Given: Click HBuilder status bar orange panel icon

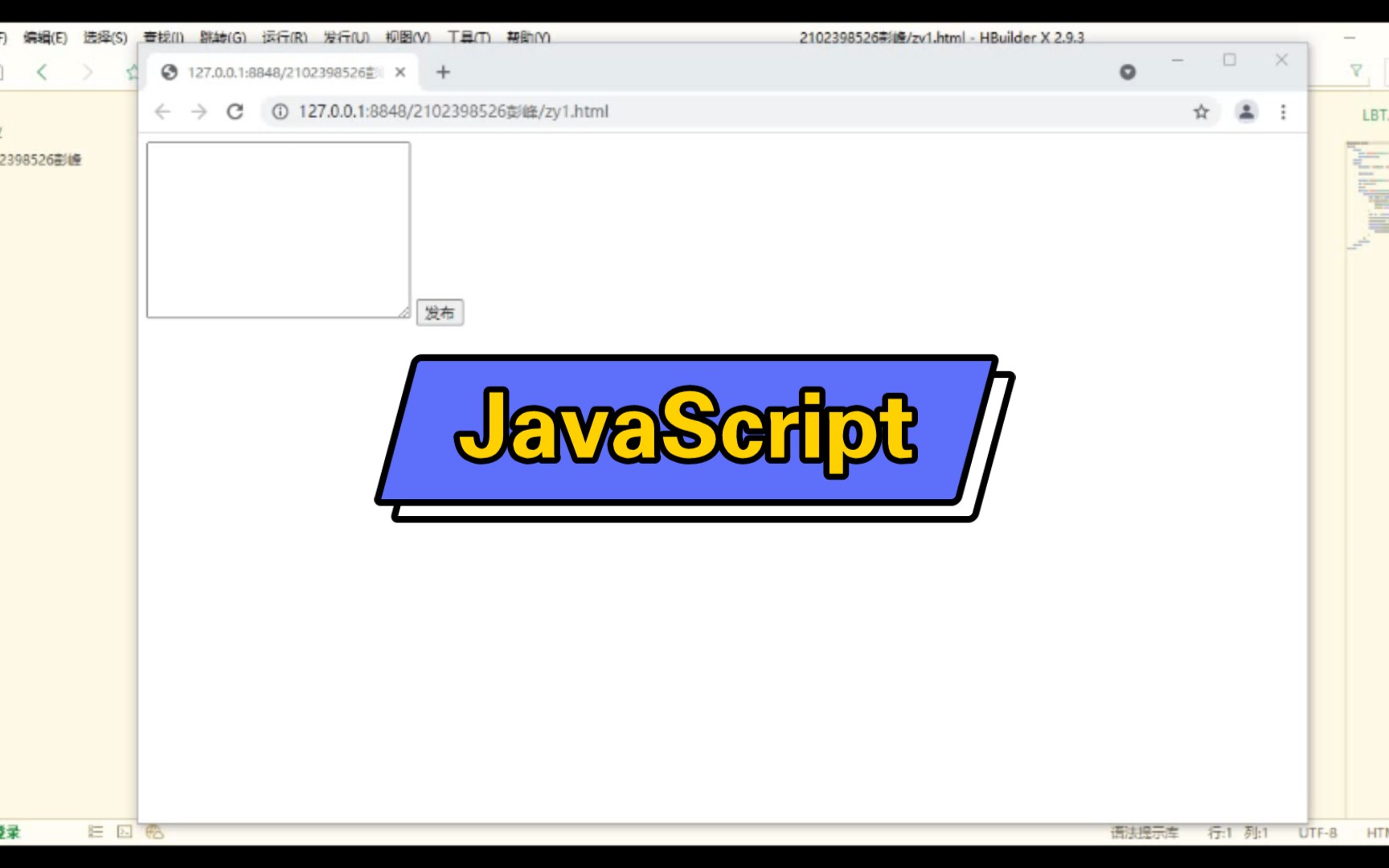Looking at the screenshot, I should (x=154, y=832).
